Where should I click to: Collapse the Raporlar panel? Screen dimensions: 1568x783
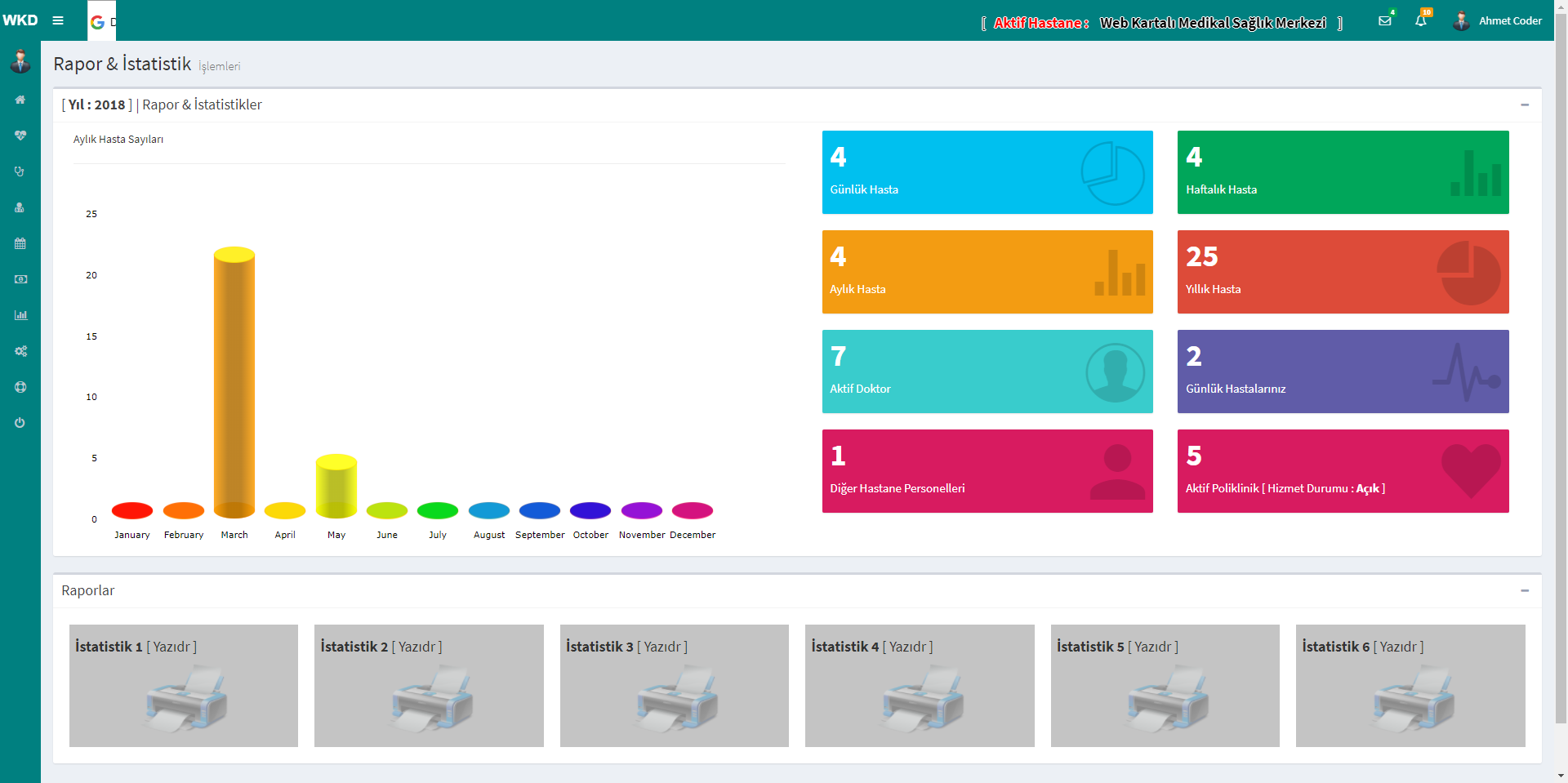pyautogui.click(x=1524, y=590)
